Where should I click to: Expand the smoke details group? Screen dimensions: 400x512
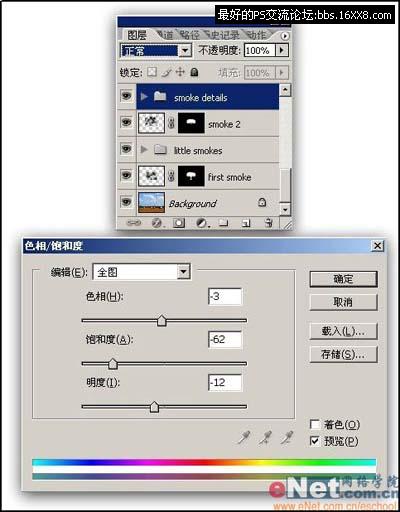pos(144,97)
